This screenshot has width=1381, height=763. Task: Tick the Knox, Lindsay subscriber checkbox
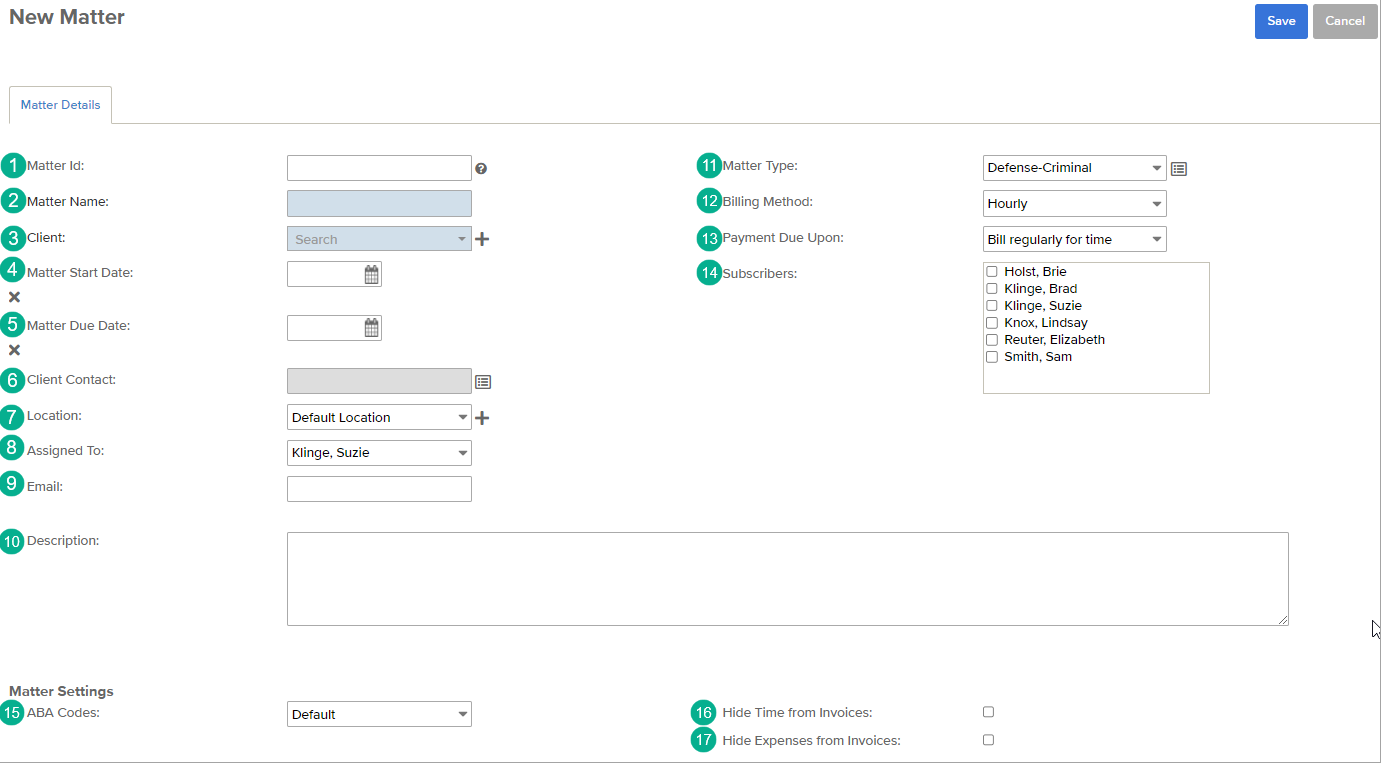[x=992, y=323]
